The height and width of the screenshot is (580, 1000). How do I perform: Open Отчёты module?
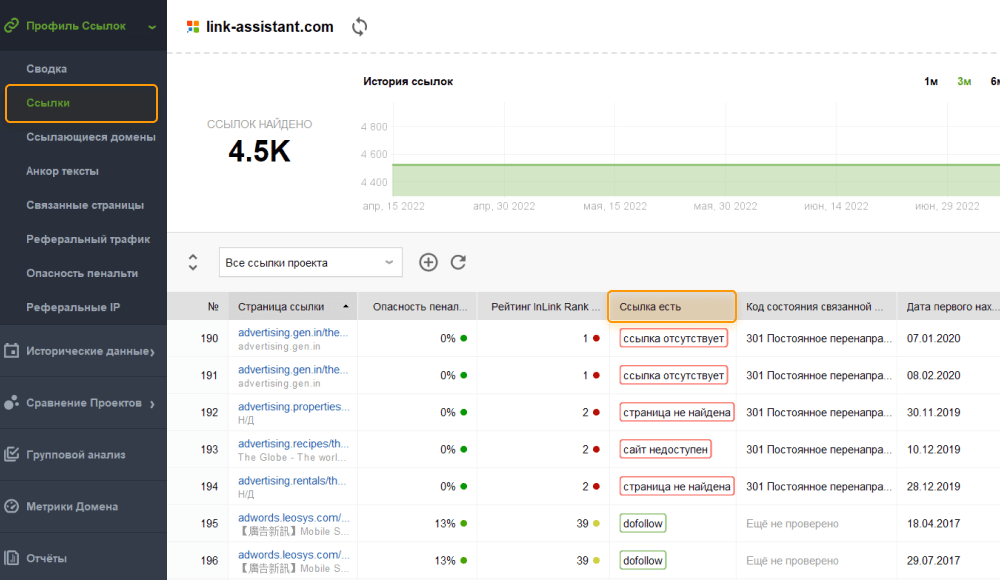(47, 558)
